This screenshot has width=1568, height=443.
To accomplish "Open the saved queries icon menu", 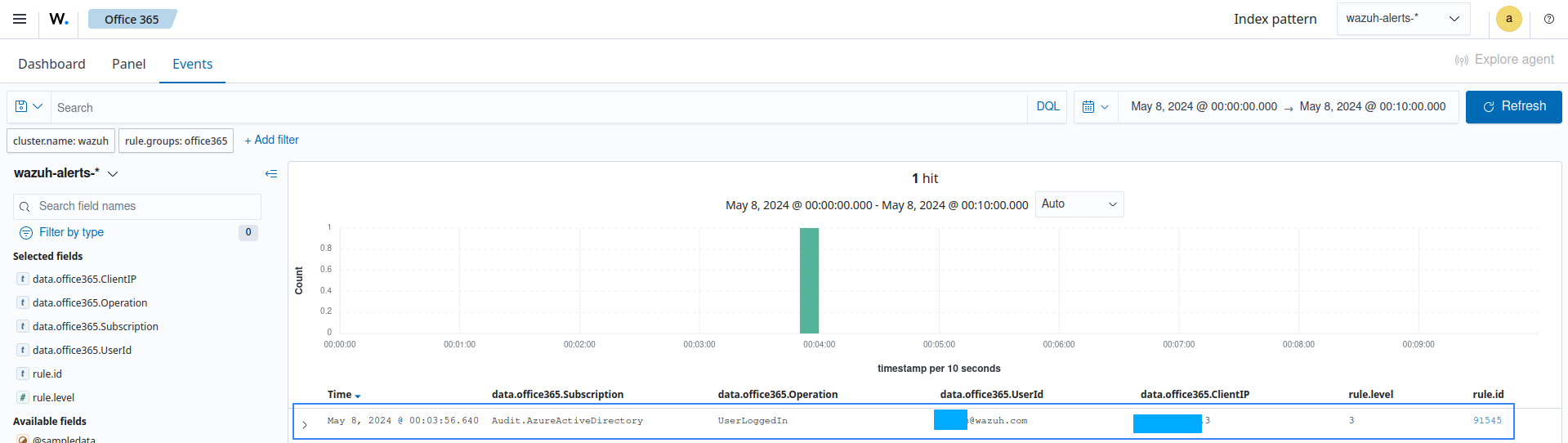I will (29, 107).
